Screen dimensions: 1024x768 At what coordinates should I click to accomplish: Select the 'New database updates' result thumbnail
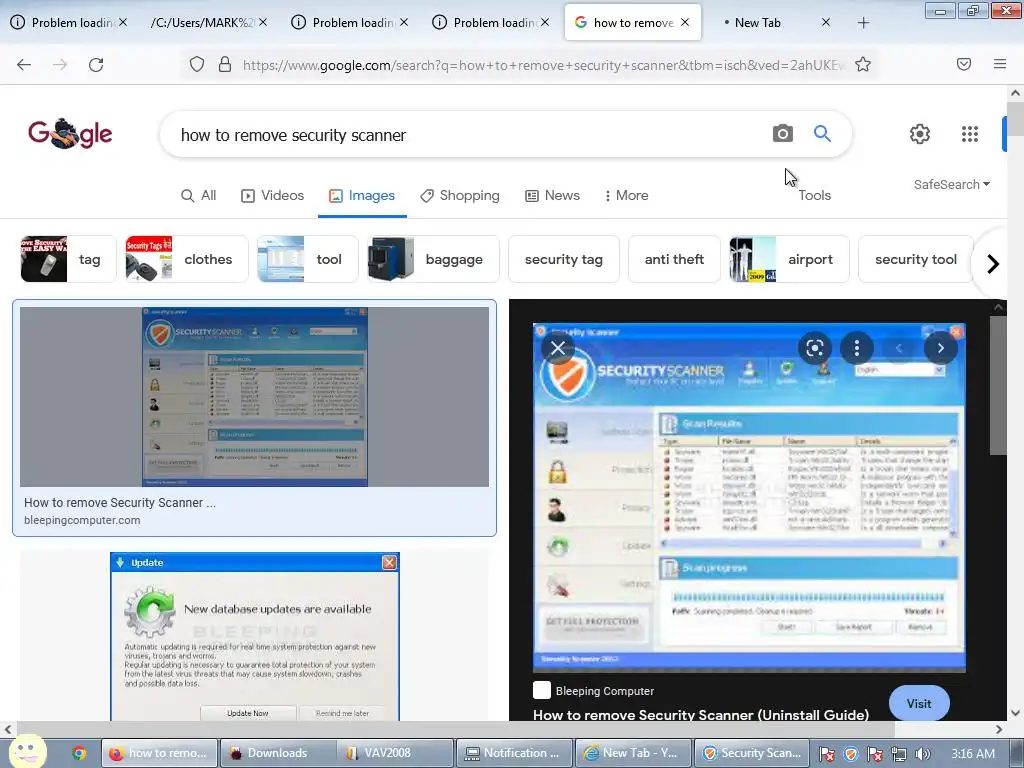[255, 637]
